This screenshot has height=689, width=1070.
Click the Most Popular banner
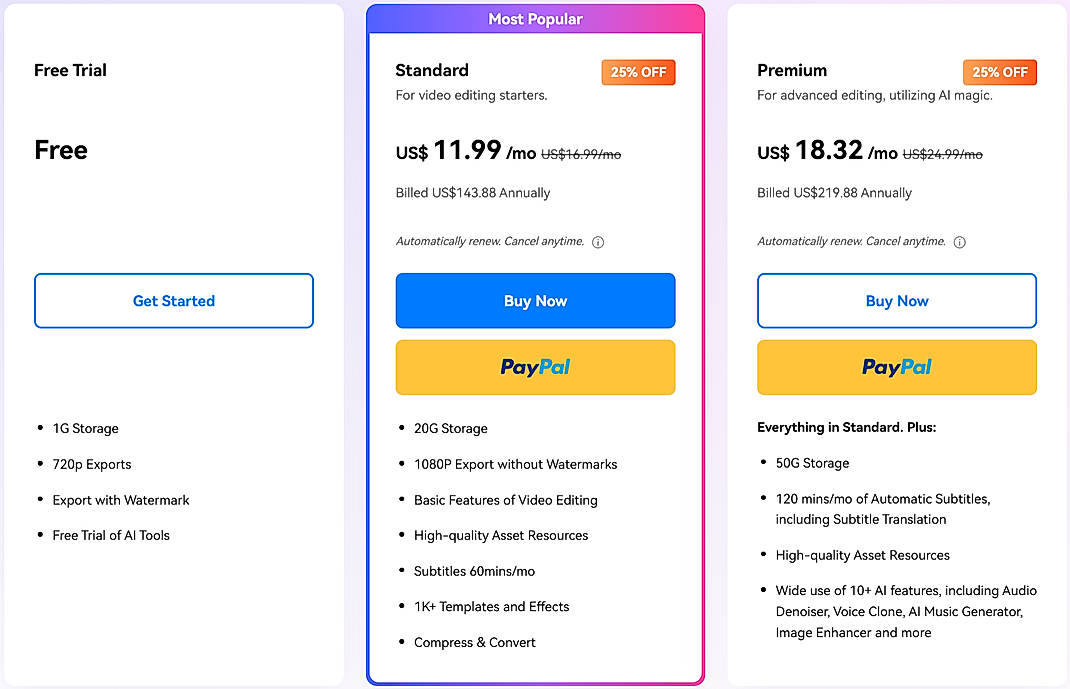[535, 18]
